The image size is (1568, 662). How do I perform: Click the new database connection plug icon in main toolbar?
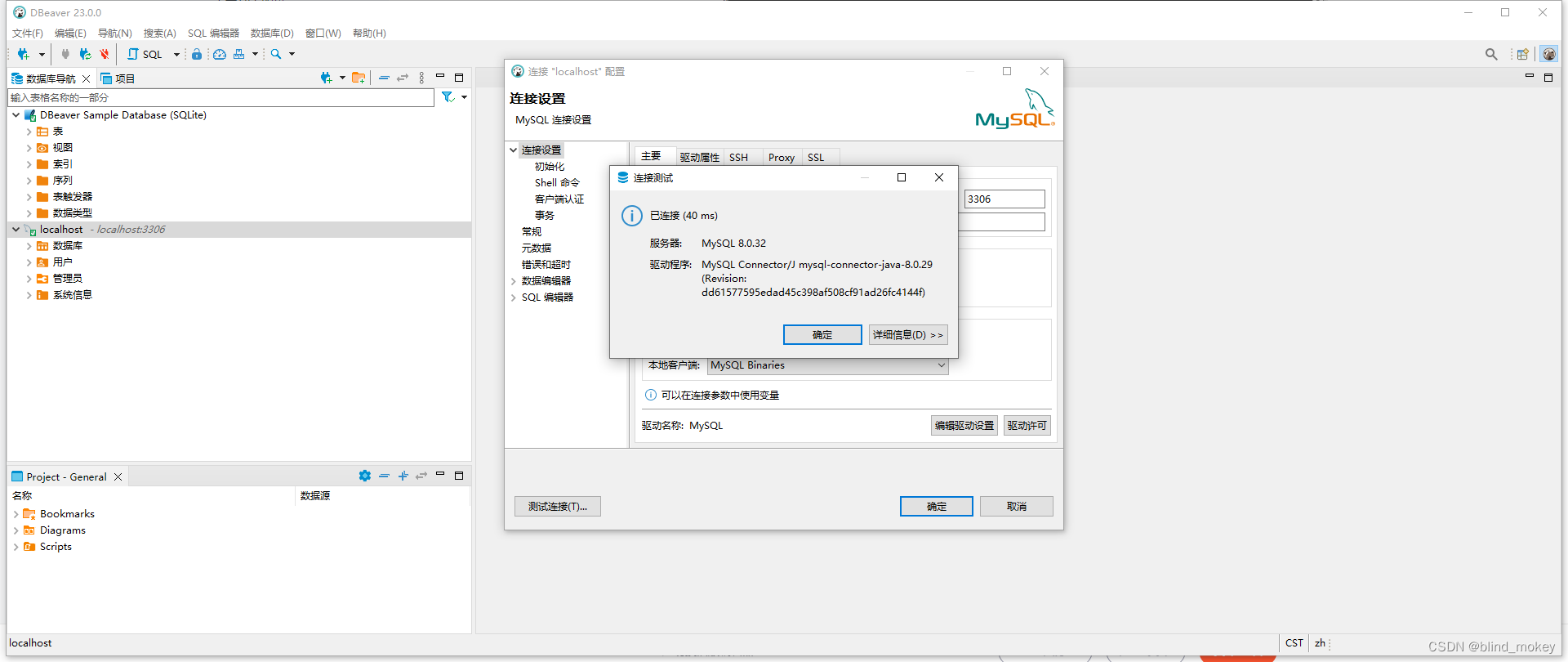tap(23, 54)
